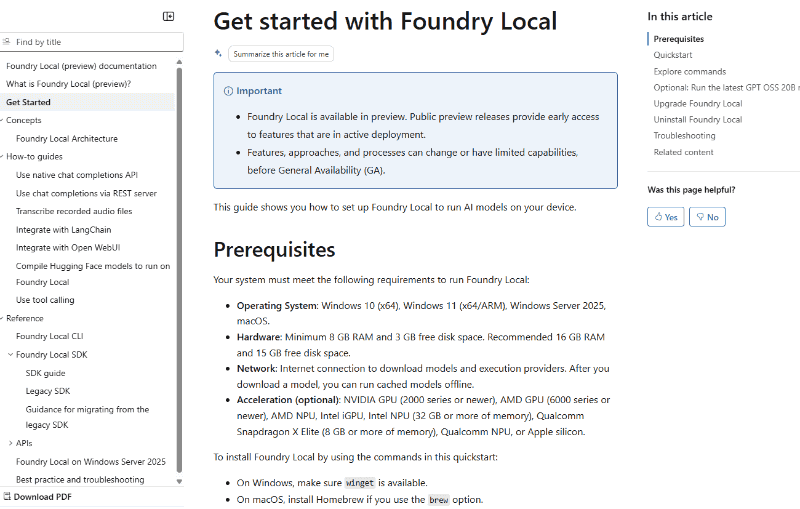Image resolution: width=800 pixels, height=509 pixels.
Task: Jump to Uninstall Foundry Local section
Action: tap(698, 119)
